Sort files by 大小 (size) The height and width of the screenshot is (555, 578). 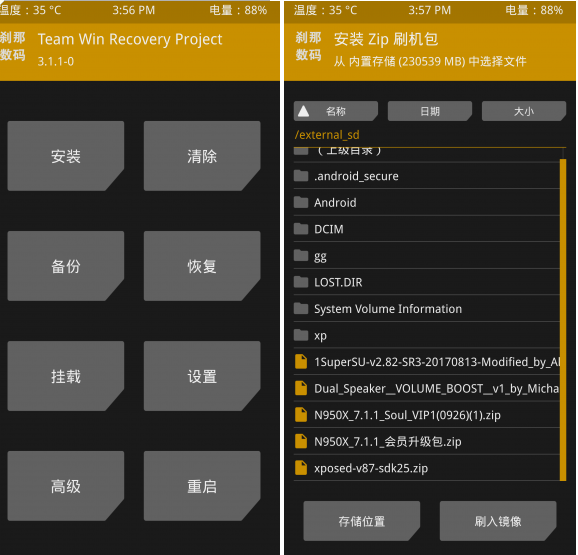[x=524, y=111]
